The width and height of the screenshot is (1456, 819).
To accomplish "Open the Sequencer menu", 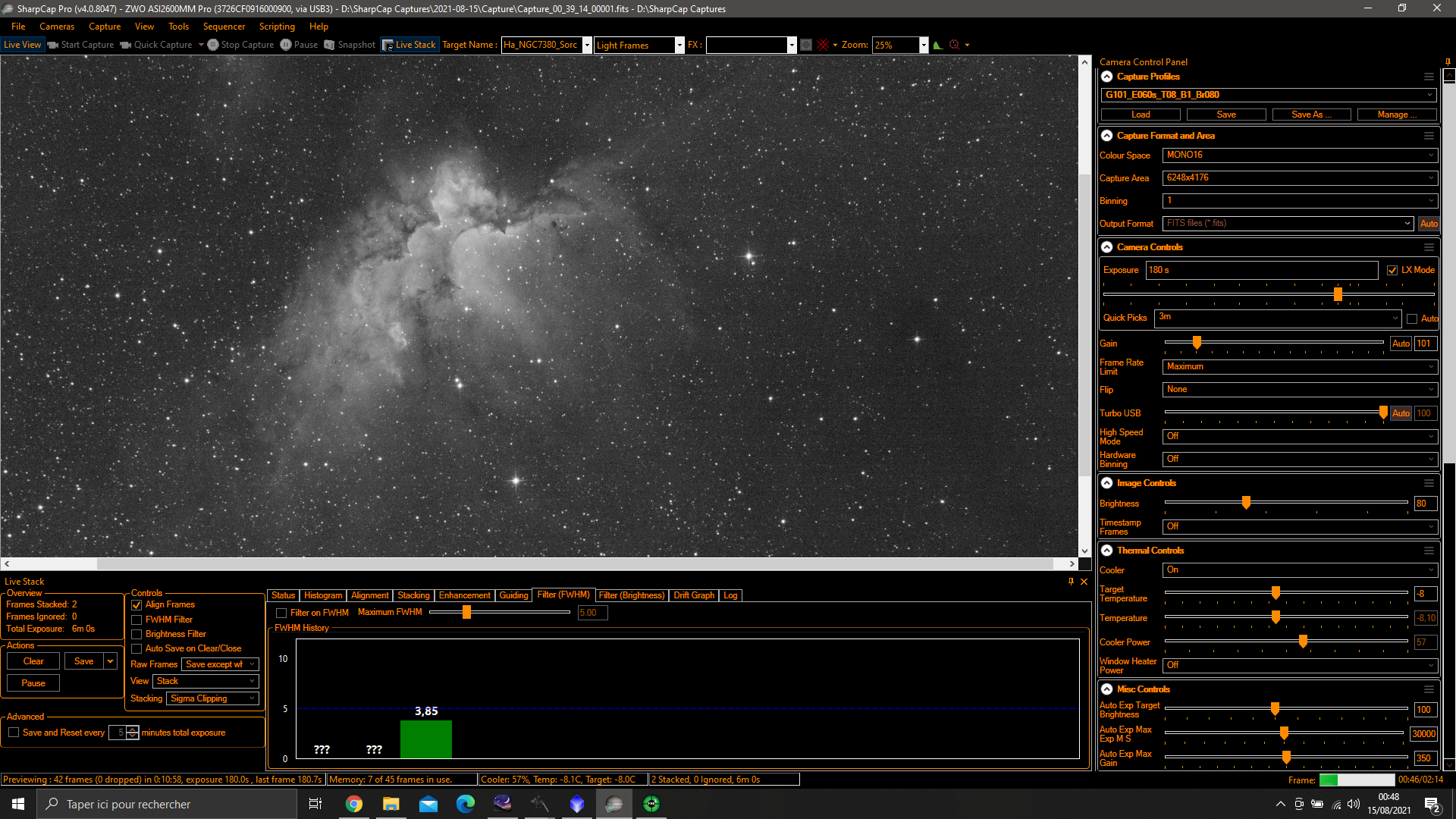I will point(224,27).
